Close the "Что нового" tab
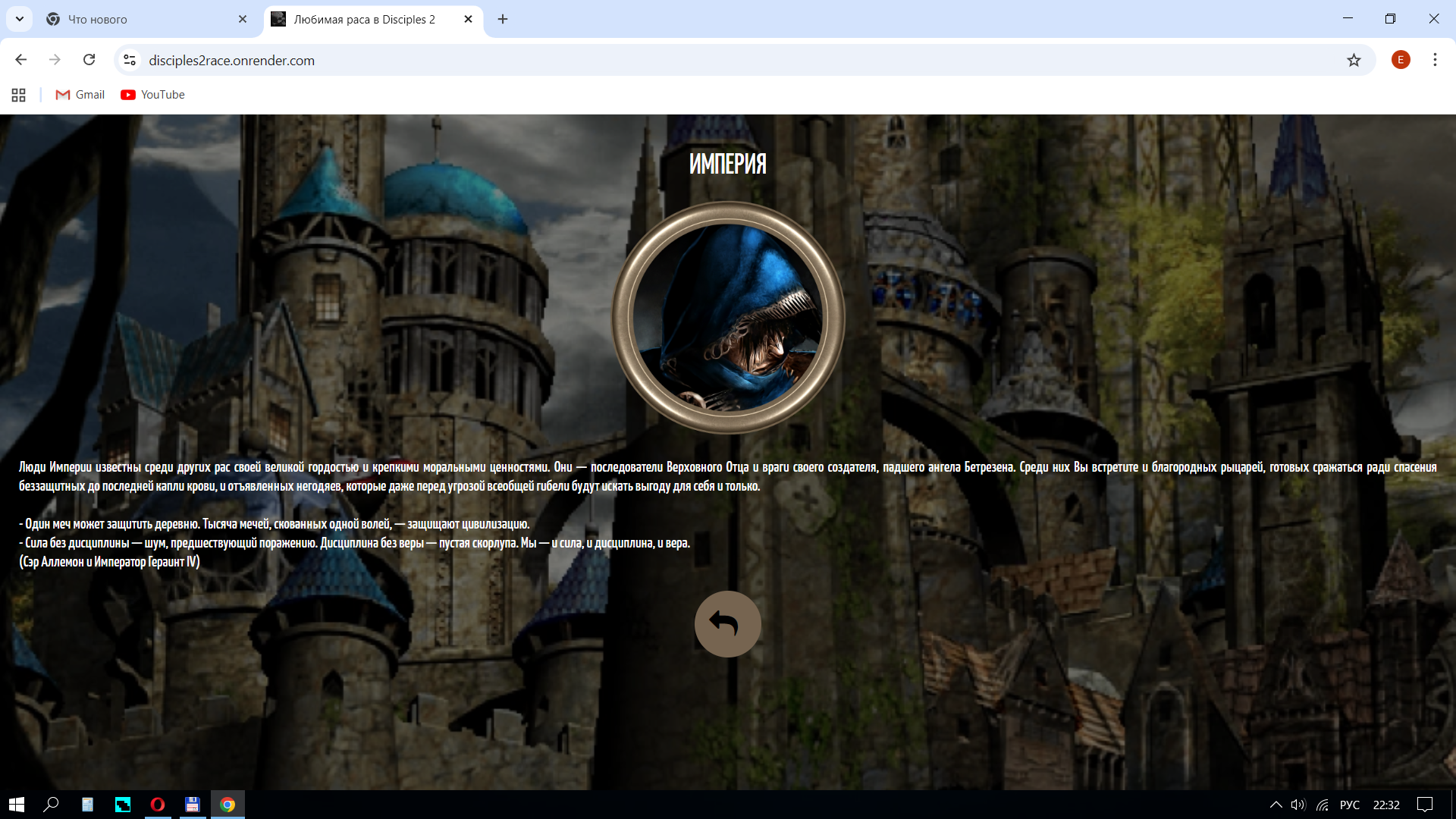Viewport: 1456px width, 819px height. pos(243,19)
